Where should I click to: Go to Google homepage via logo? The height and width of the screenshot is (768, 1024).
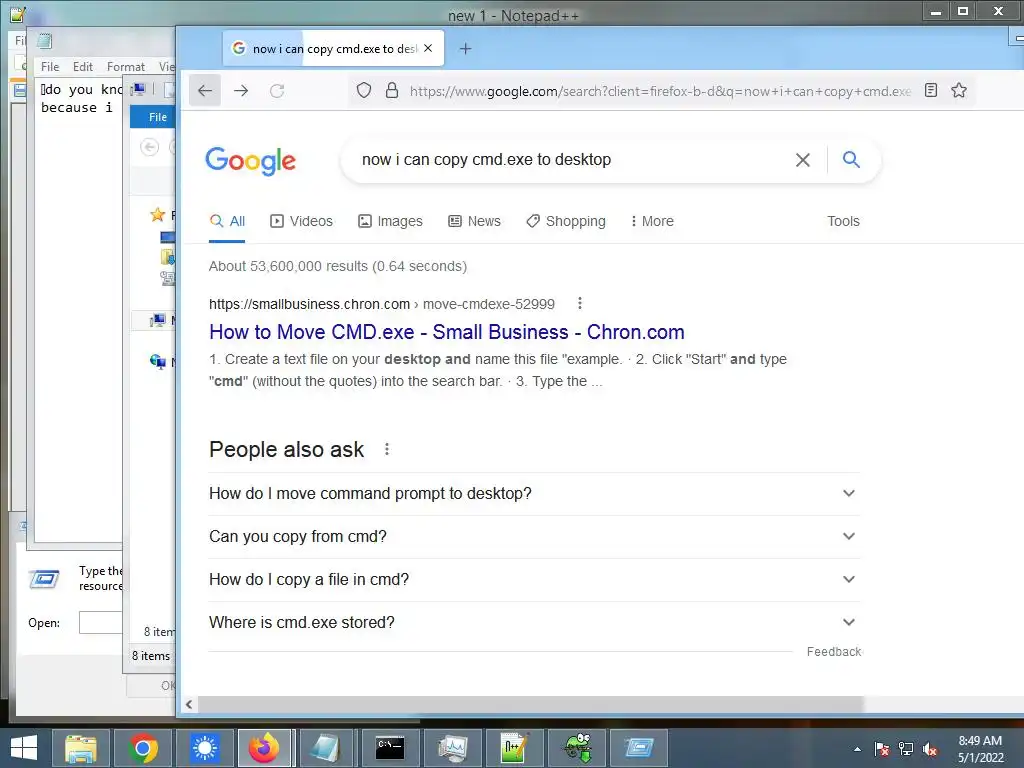[250, 160]
